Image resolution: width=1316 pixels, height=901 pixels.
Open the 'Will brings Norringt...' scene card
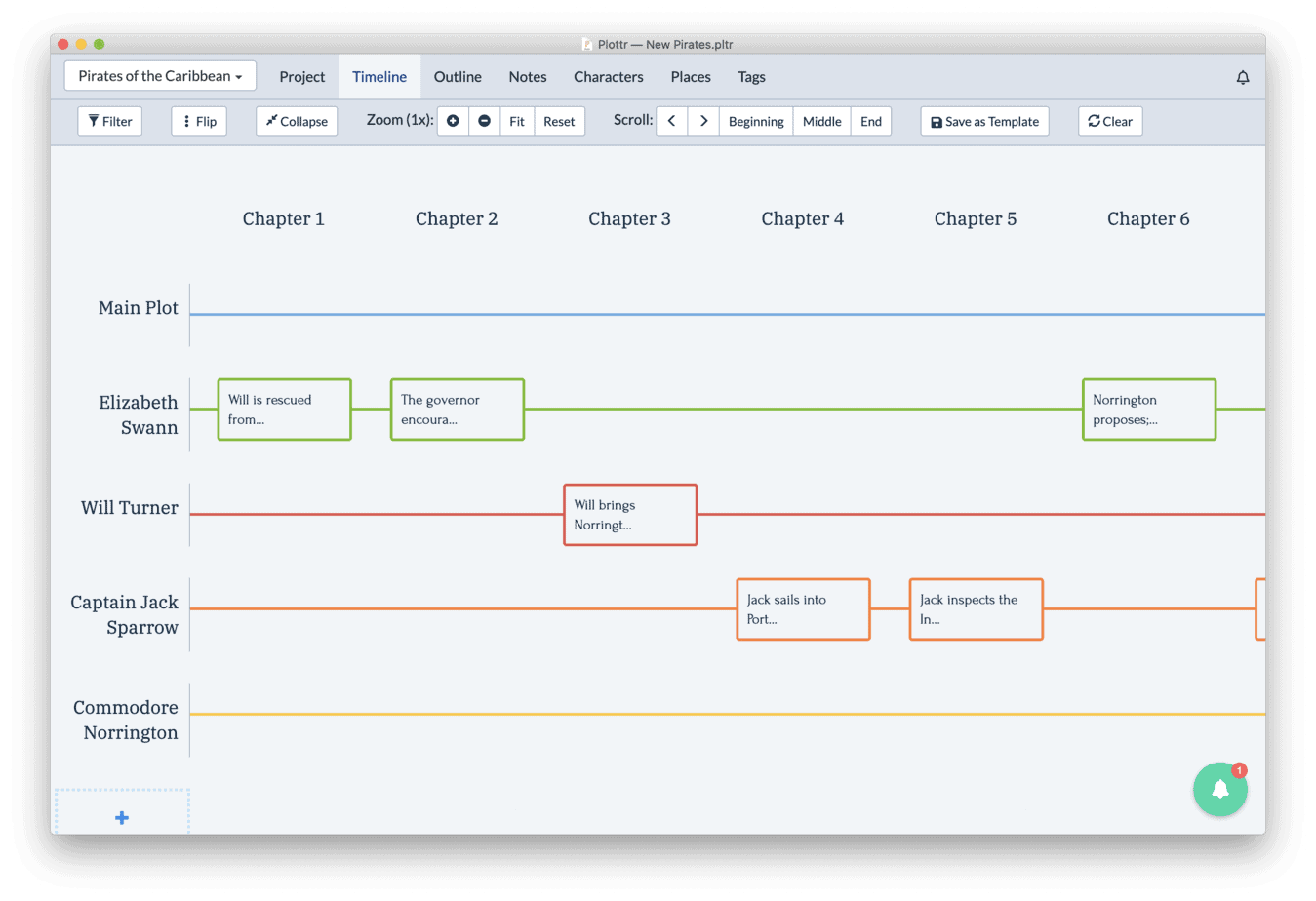click(630, 515)
